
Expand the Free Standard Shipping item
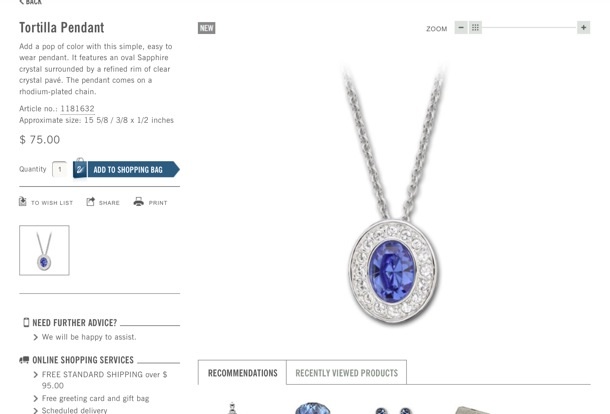[100, 380]
